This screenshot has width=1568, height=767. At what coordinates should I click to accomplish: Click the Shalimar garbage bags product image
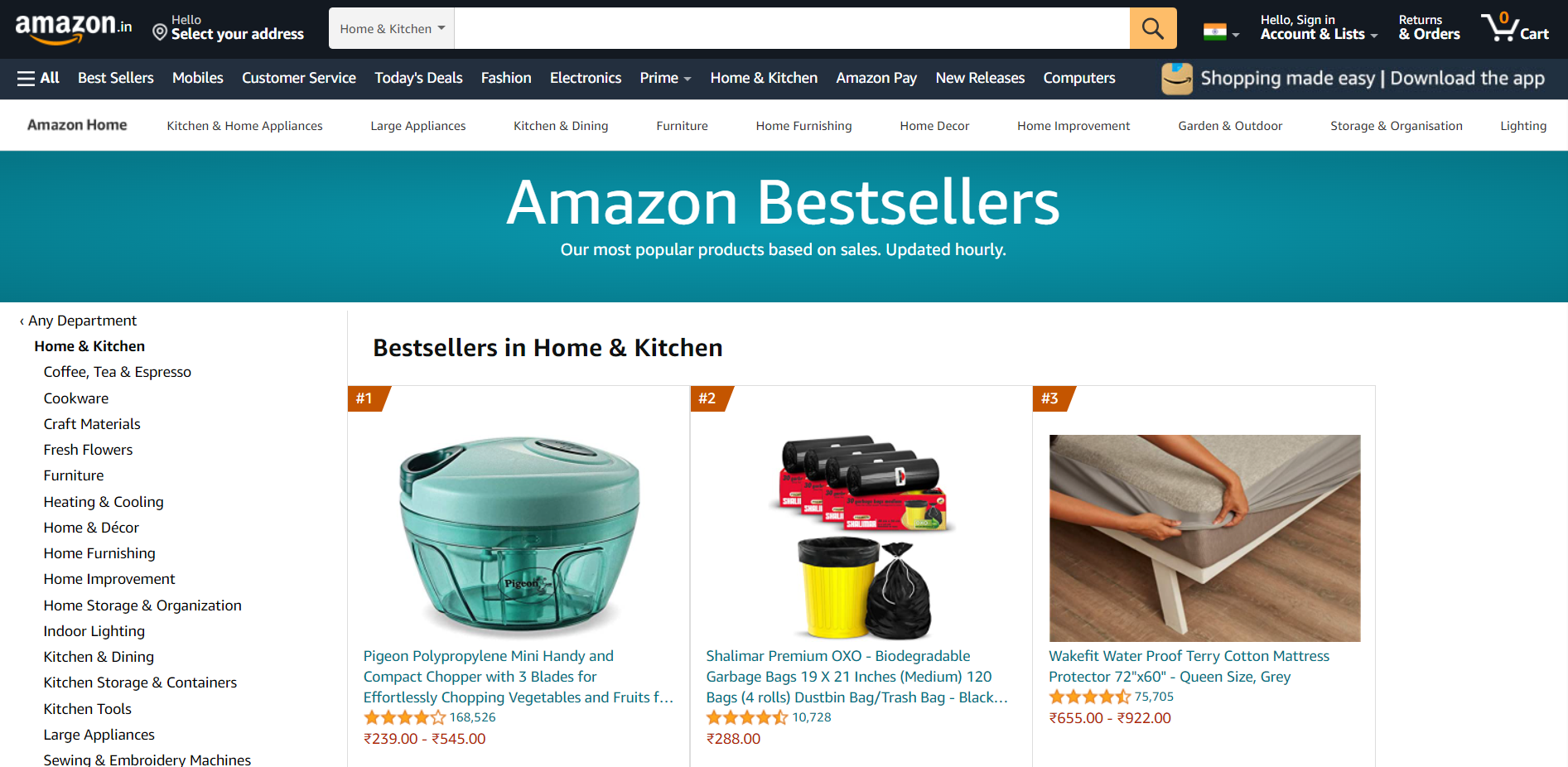861,538
